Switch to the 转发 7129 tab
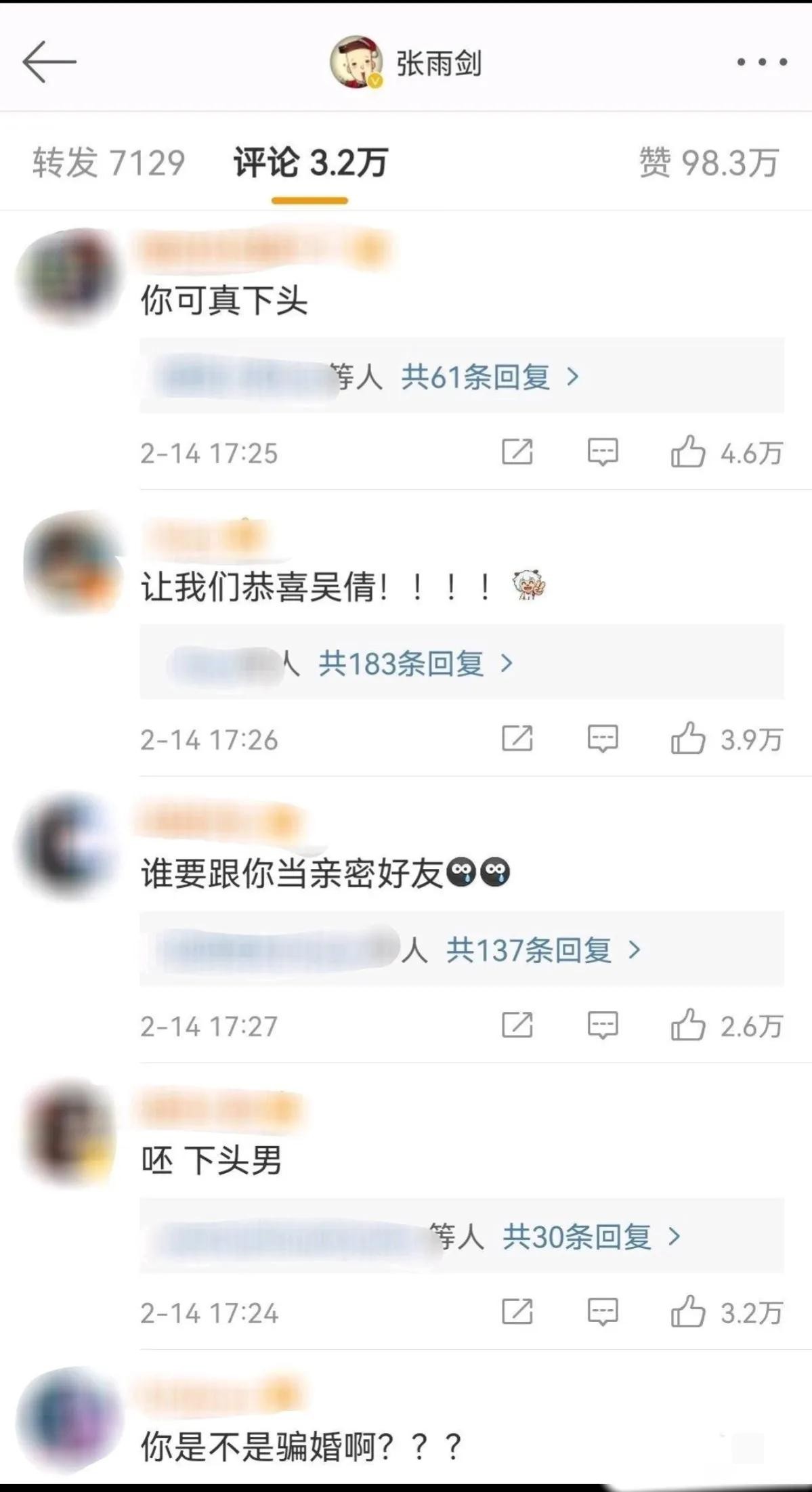The image size is (812, 1492). coord(108,163)
